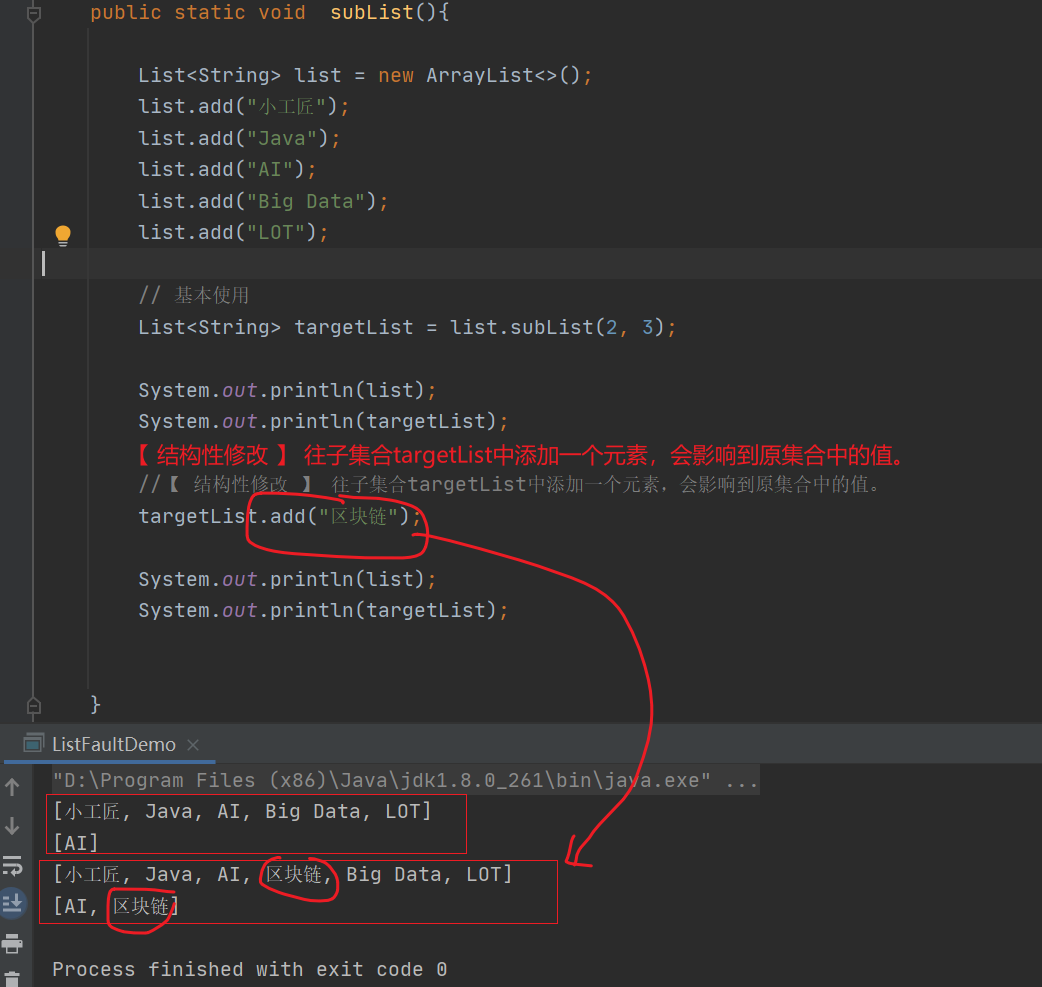
Task: Click the java.exe command line text
Action: coord(405,780)
